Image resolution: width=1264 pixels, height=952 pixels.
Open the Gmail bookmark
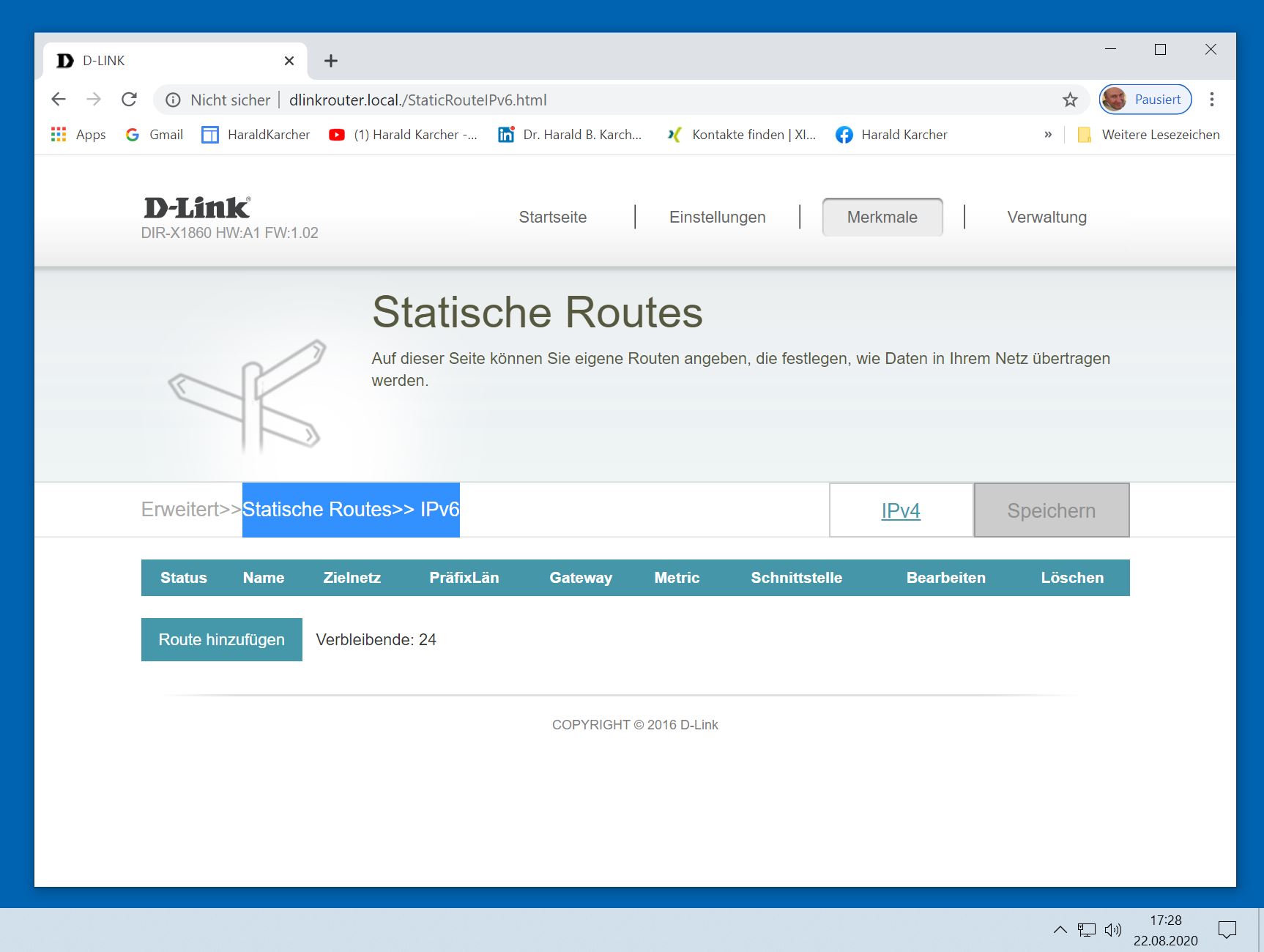(155, 135)
